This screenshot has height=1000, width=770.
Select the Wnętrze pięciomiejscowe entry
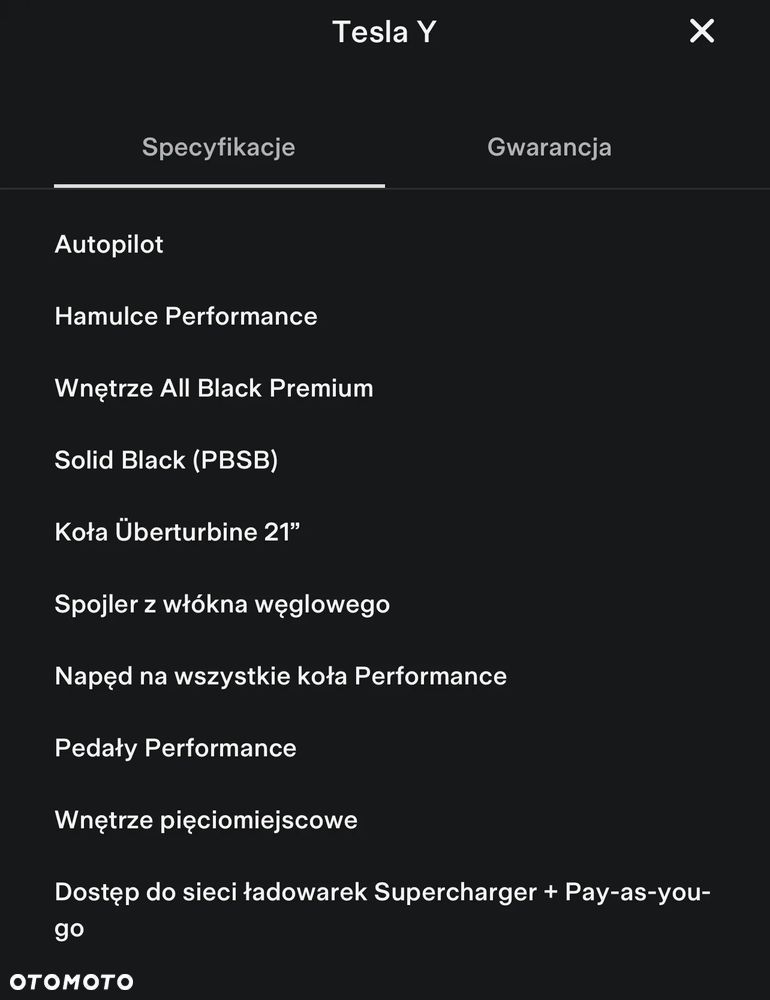click(206, 820)
